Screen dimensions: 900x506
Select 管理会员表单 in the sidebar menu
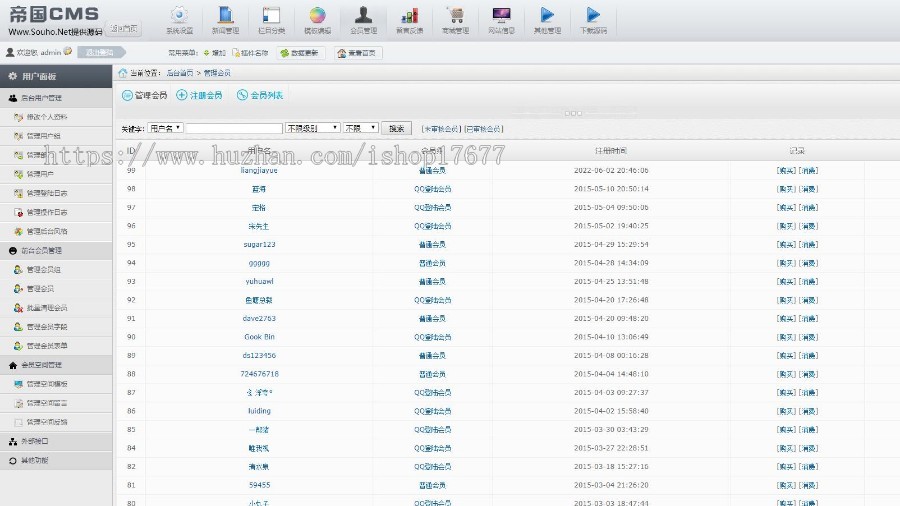47,346
